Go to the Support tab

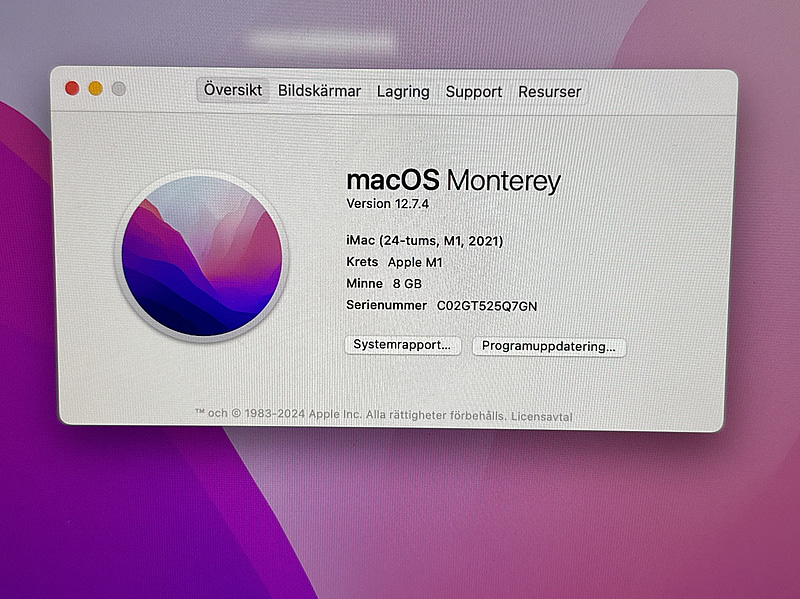(x=473, y=92)
